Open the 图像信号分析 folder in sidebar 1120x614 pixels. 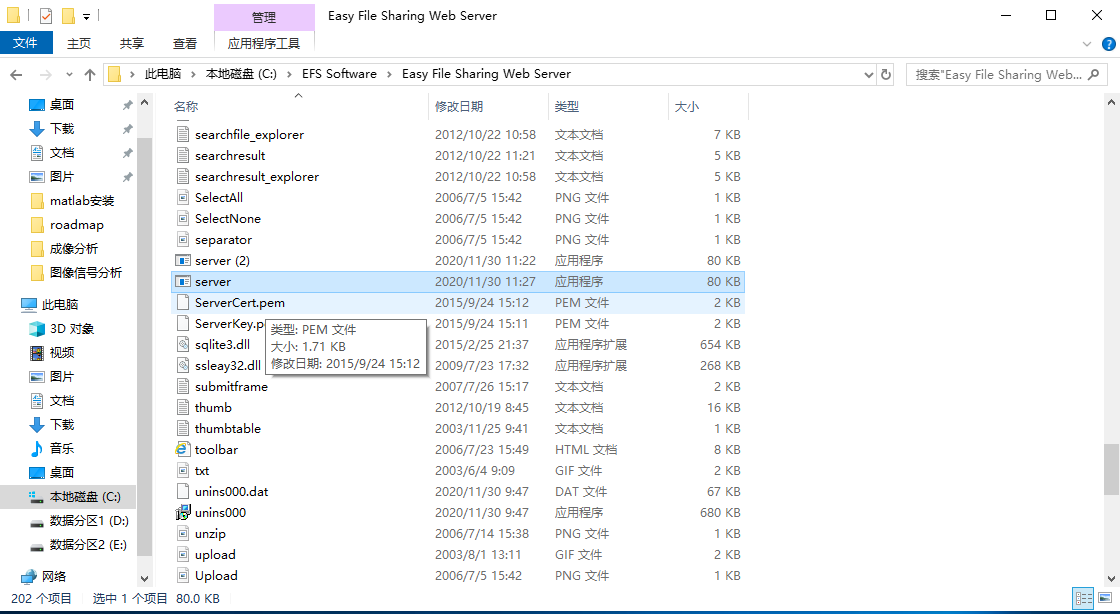point(86,273)
